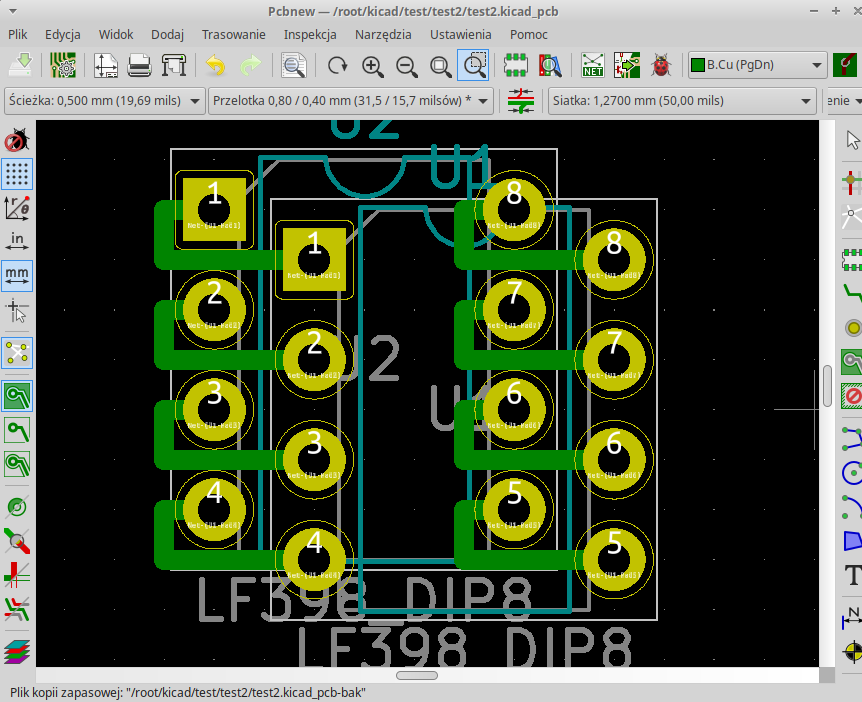Open the Plik menu
The width and height of the screenshot is (862, 702).
pos(18,34)
